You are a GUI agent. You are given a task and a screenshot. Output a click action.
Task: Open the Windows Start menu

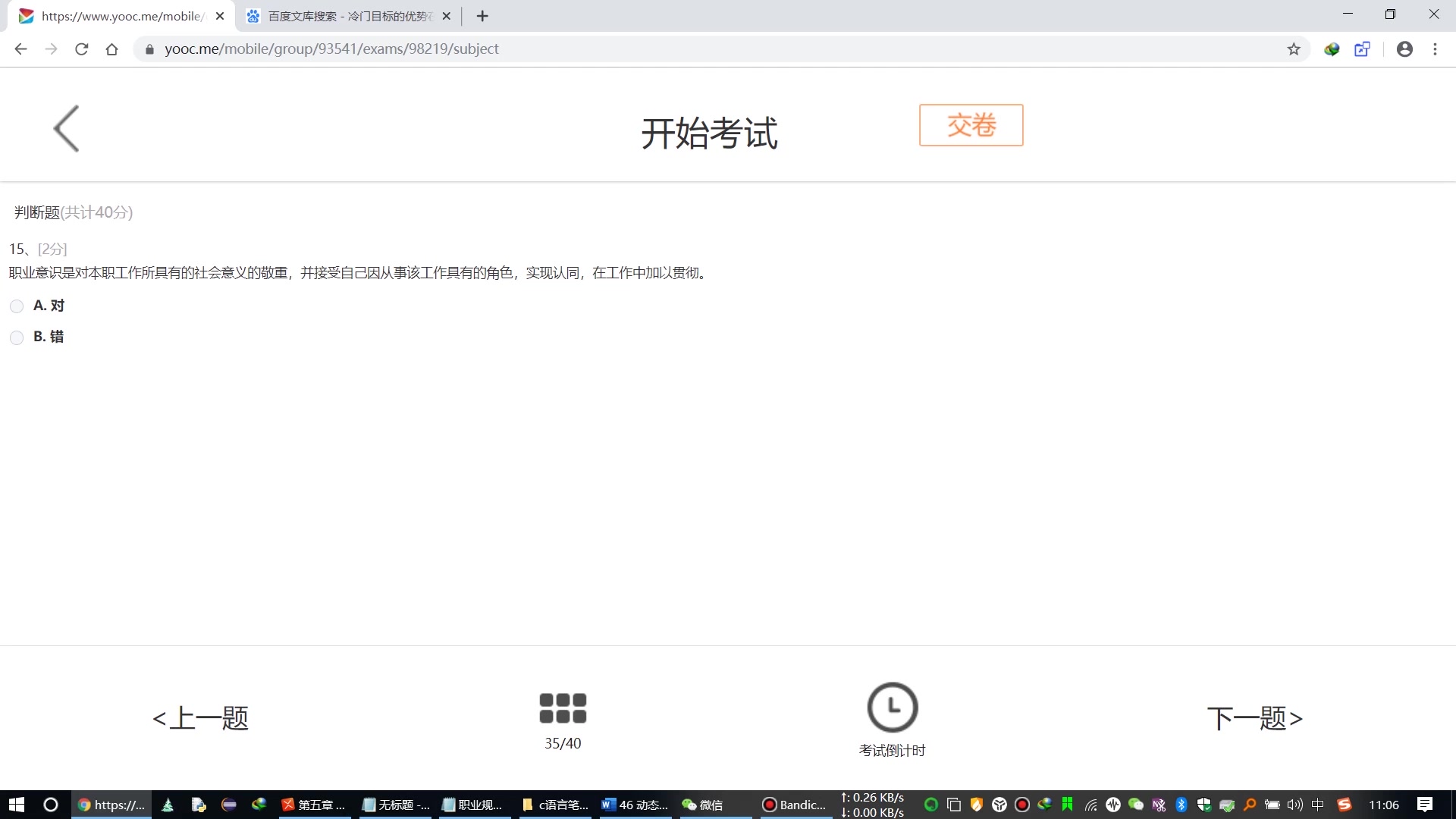pos(17,805)
